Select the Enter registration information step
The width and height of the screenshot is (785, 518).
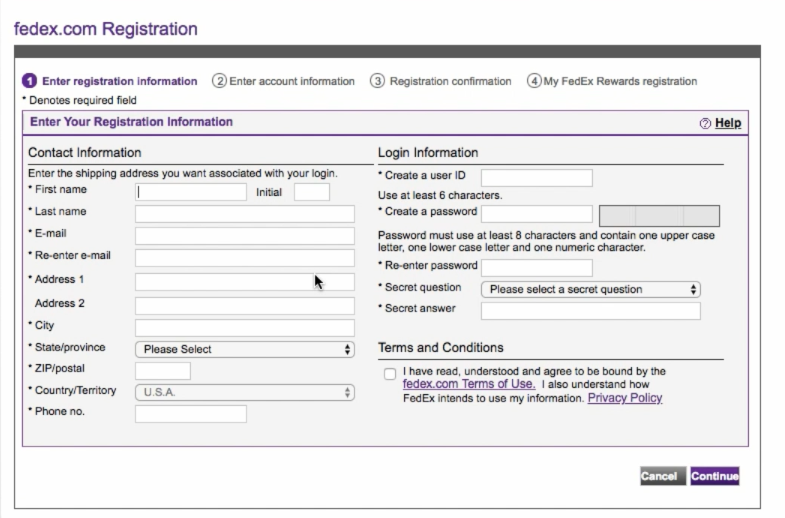[x=120, y=81]
